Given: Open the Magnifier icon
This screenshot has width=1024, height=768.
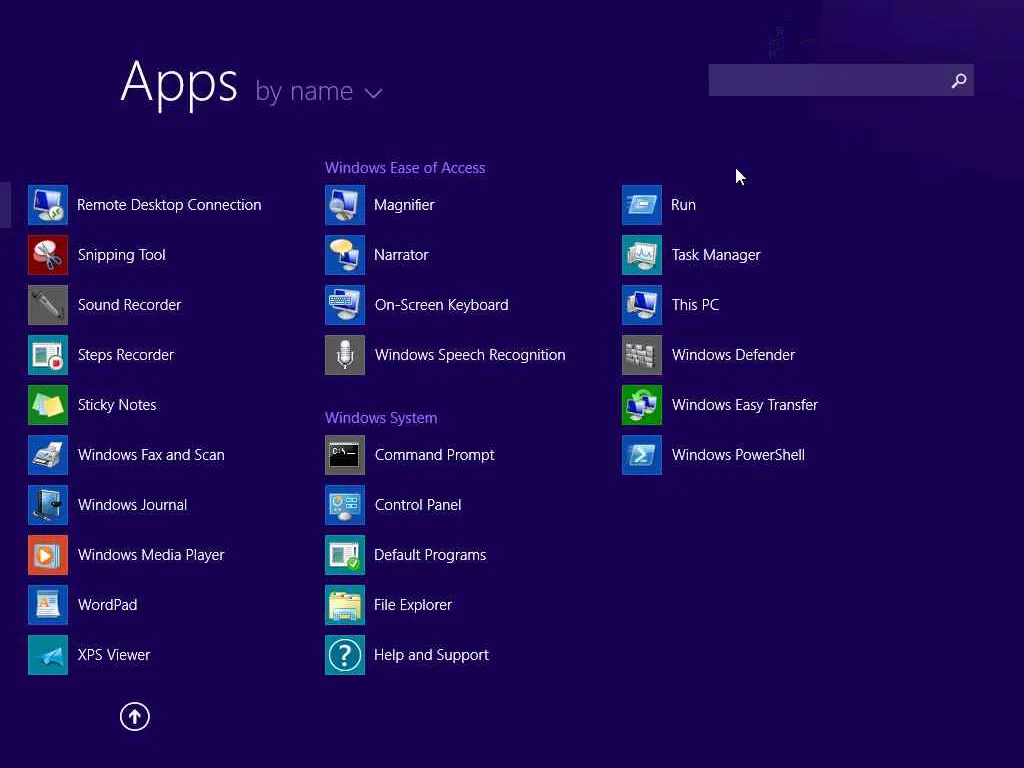Looking at the screenshot, I should (345, 205).
